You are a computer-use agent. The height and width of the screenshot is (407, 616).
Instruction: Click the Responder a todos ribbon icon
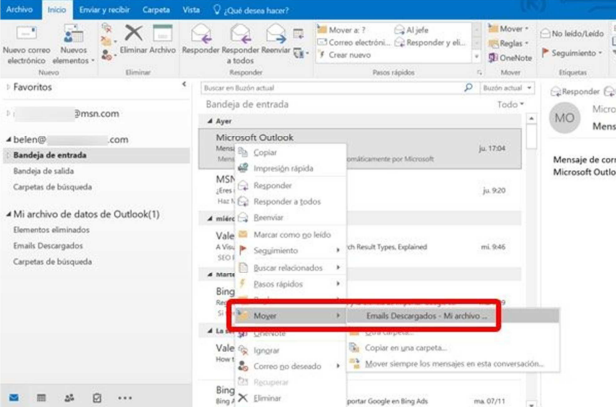[239, 36]
